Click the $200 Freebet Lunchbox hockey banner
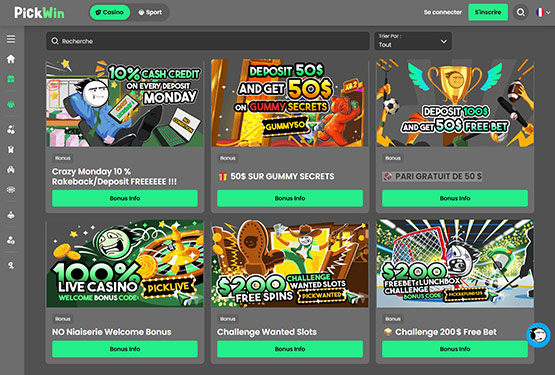 pyautogui.click(x=455, y=263)
